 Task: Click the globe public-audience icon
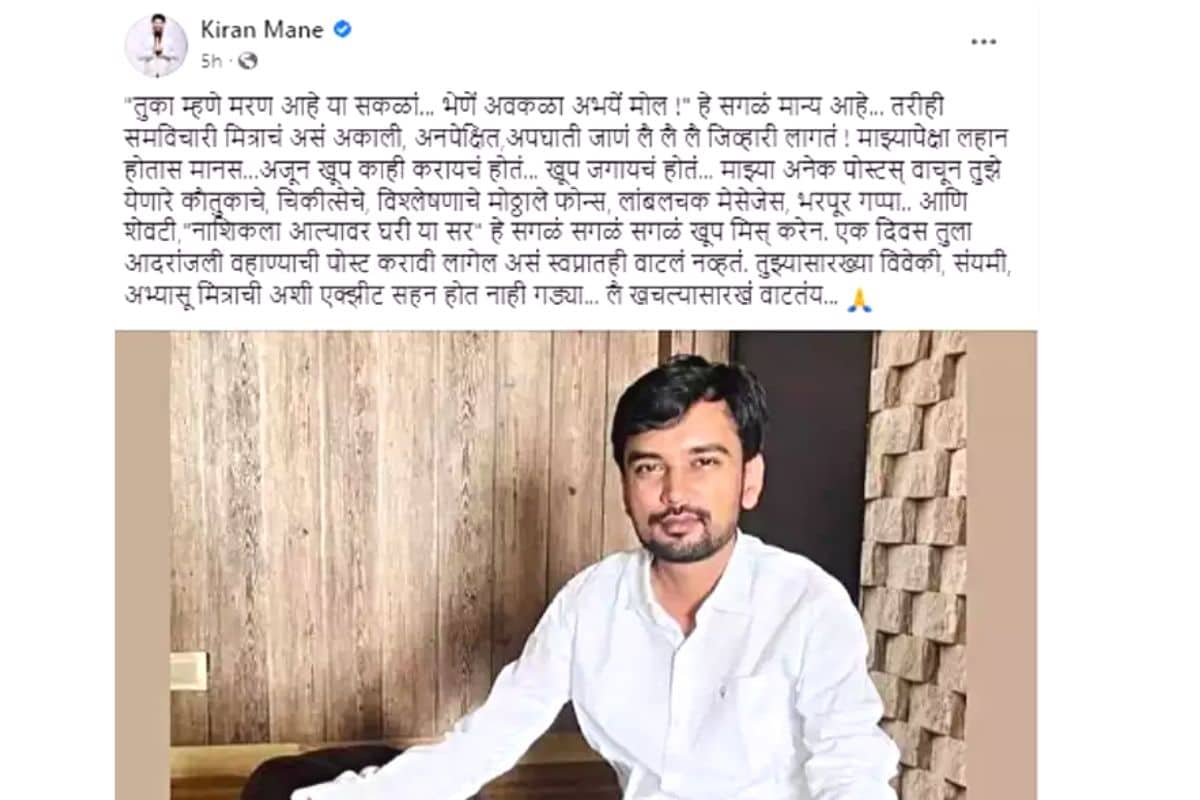coord(248,61)
